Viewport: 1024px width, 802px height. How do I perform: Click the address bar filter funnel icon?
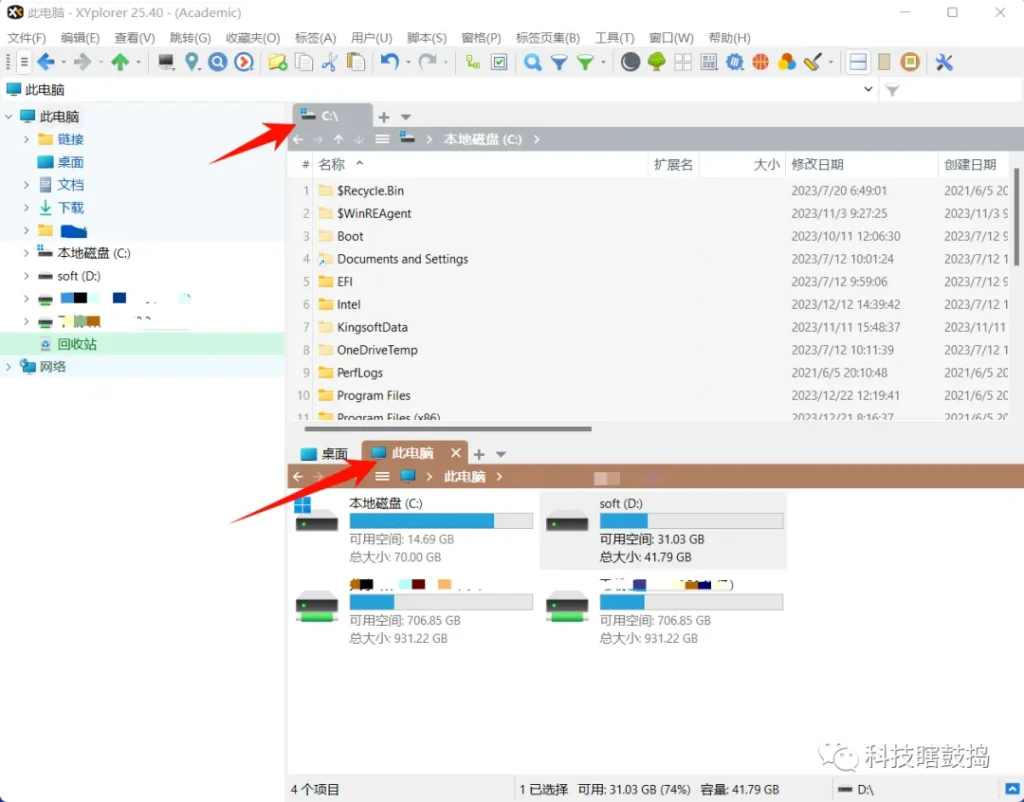point(892,90)
